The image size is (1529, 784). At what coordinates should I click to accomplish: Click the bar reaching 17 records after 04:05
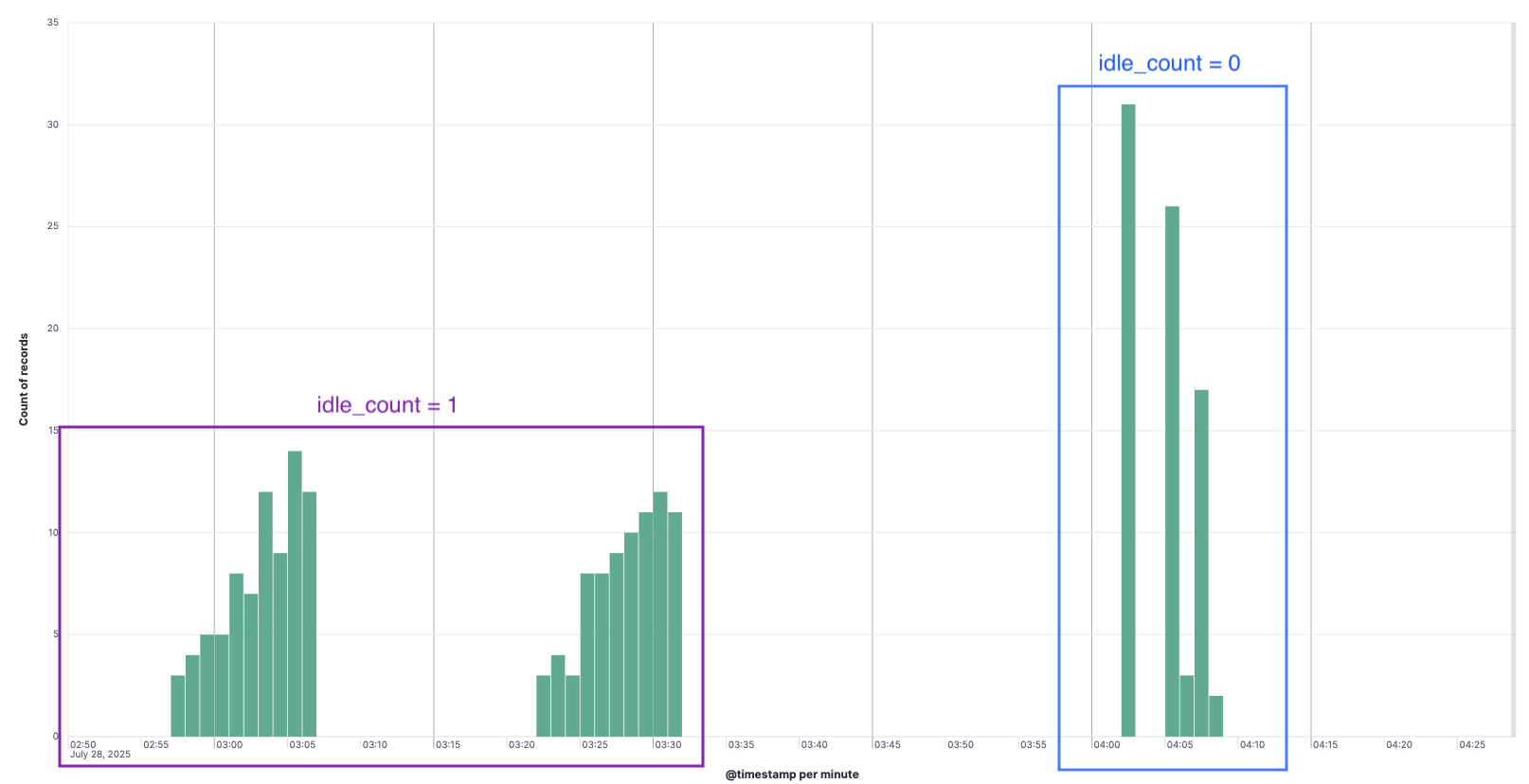1201,562
